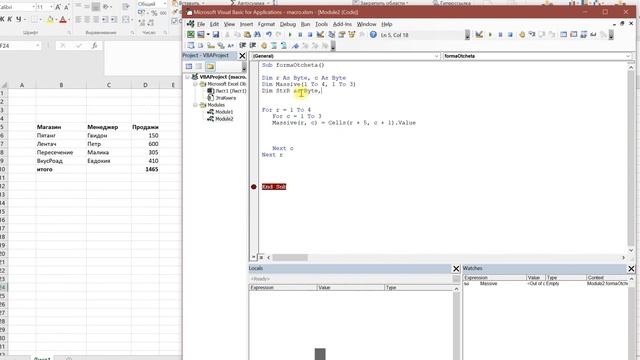Open the Tools menu

321,24
